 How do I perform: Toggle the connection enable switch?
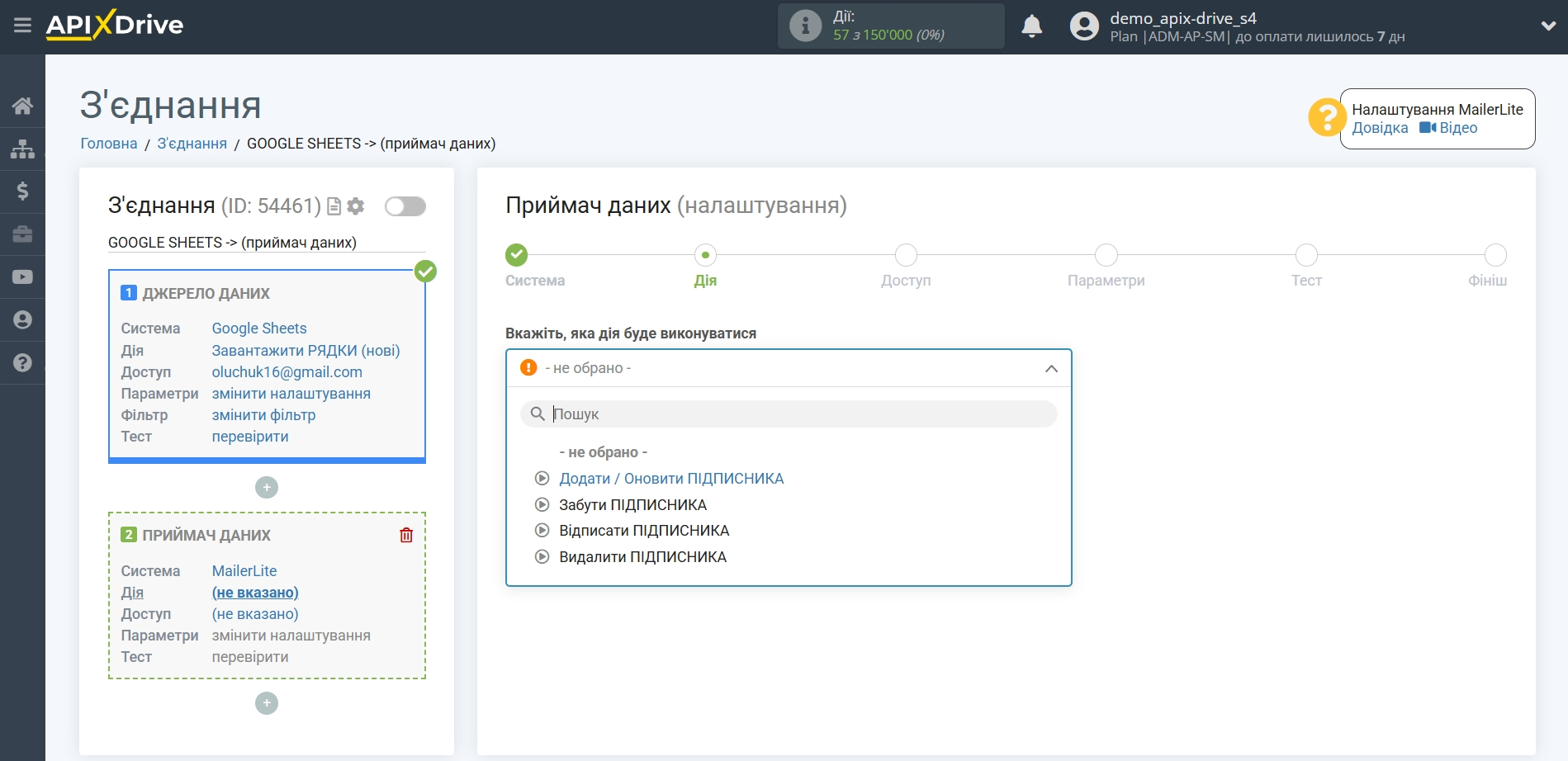[405, 206]
